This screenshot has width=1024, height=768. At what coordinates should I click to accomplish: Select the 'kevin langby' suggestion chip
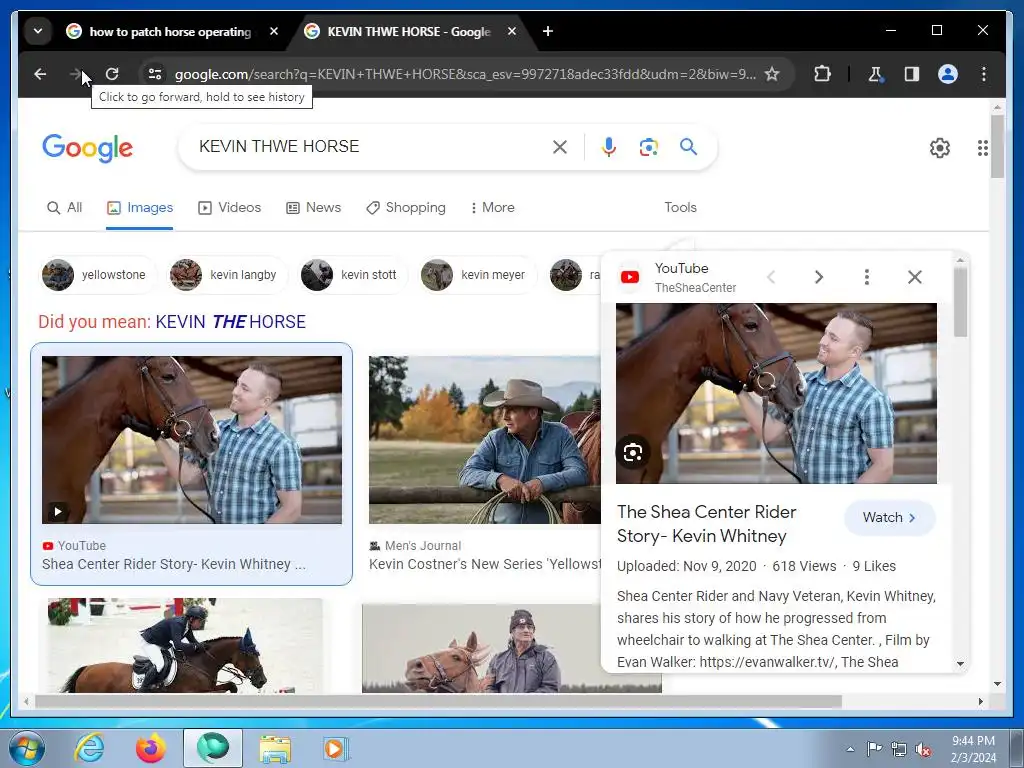click(225, 275)
